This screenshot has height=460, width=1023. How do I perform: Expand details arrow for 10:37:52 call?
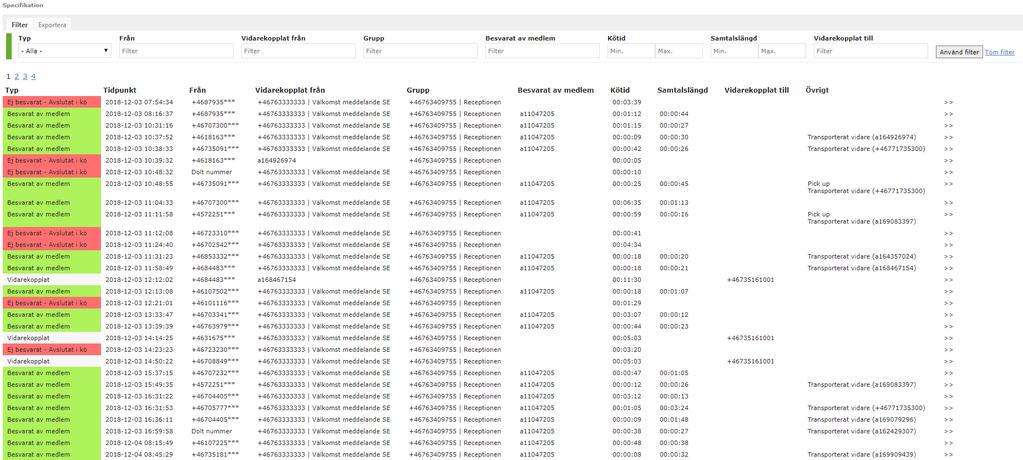(948, 137)
